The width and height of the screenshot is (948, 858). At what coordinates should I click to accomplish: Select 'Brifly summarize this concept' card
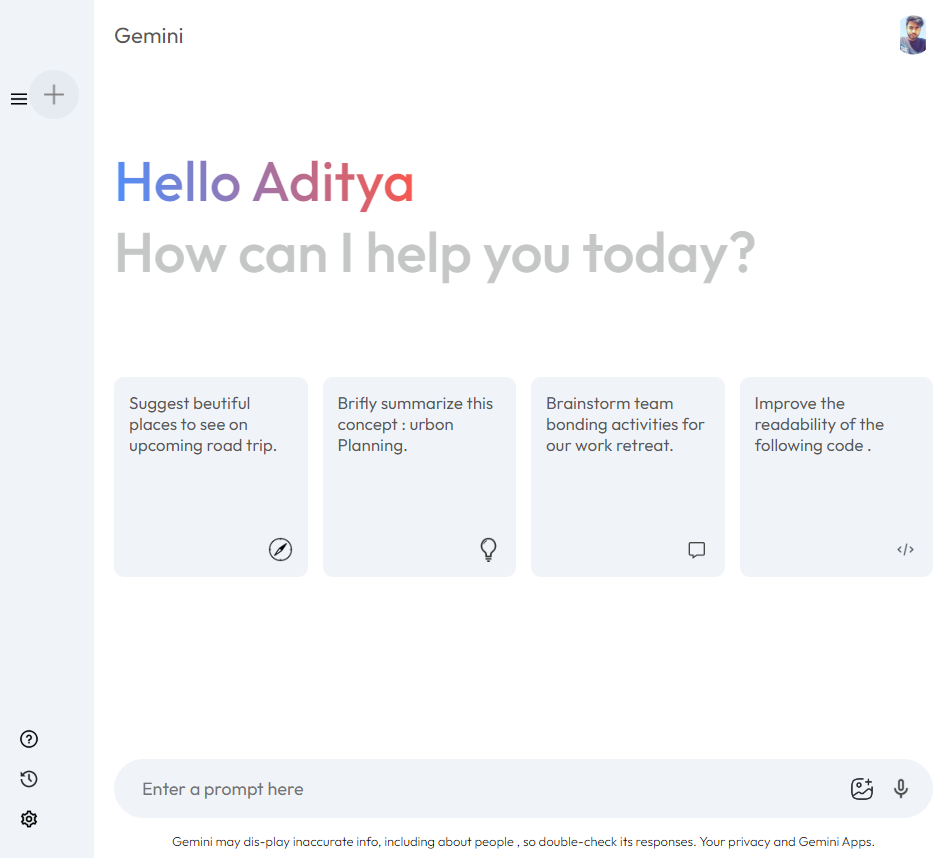click(x=419, y=476)
